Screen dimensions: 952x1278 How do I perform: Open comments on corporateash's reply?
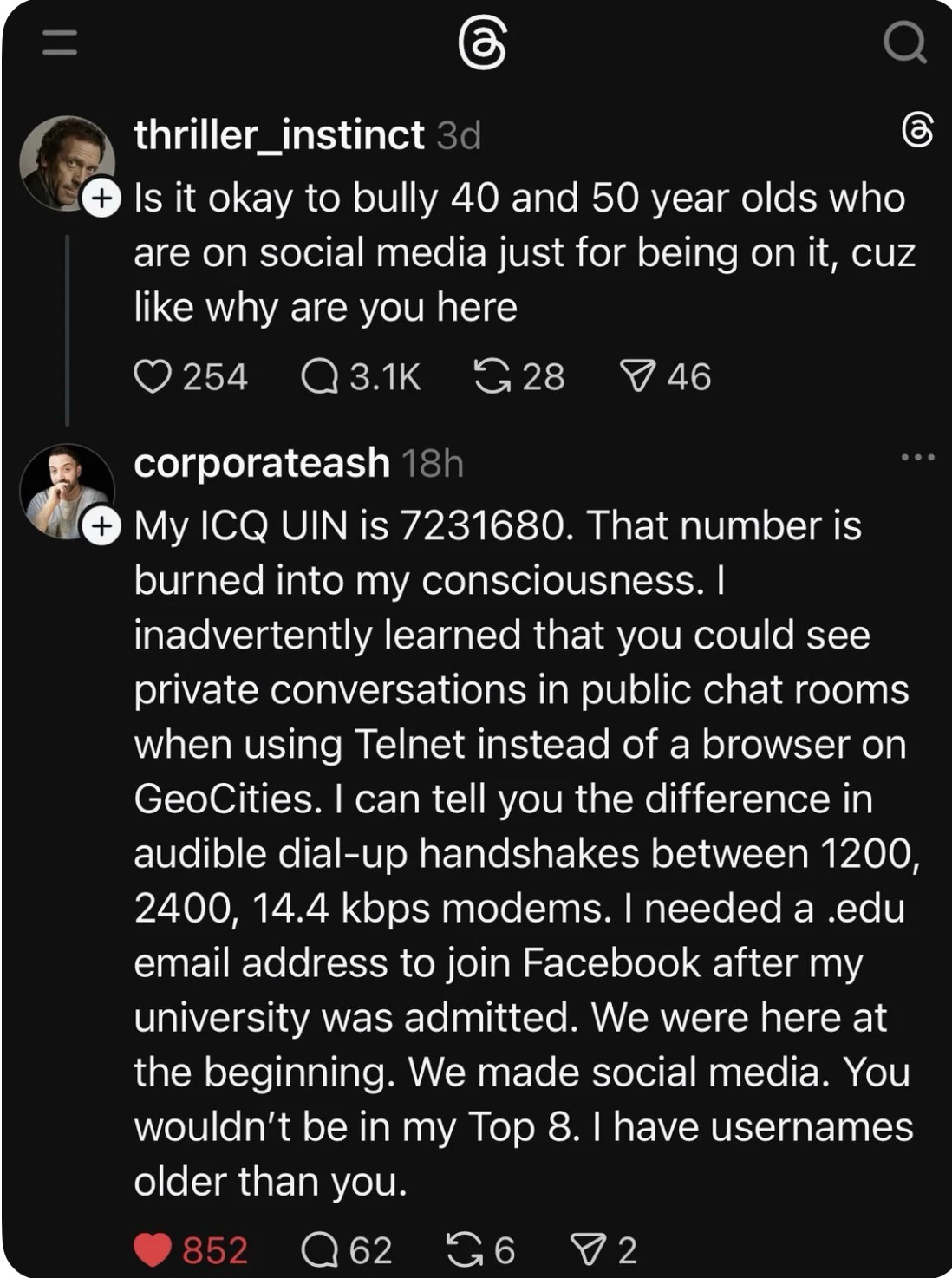(x=319, y=1249)
